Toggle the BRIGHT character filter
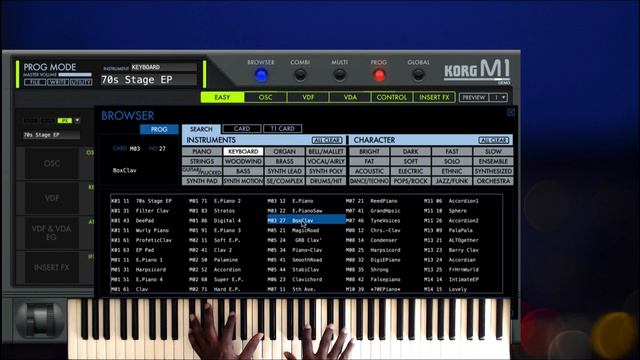Viewport: 640px width, 360px height. tap(369, 151)
